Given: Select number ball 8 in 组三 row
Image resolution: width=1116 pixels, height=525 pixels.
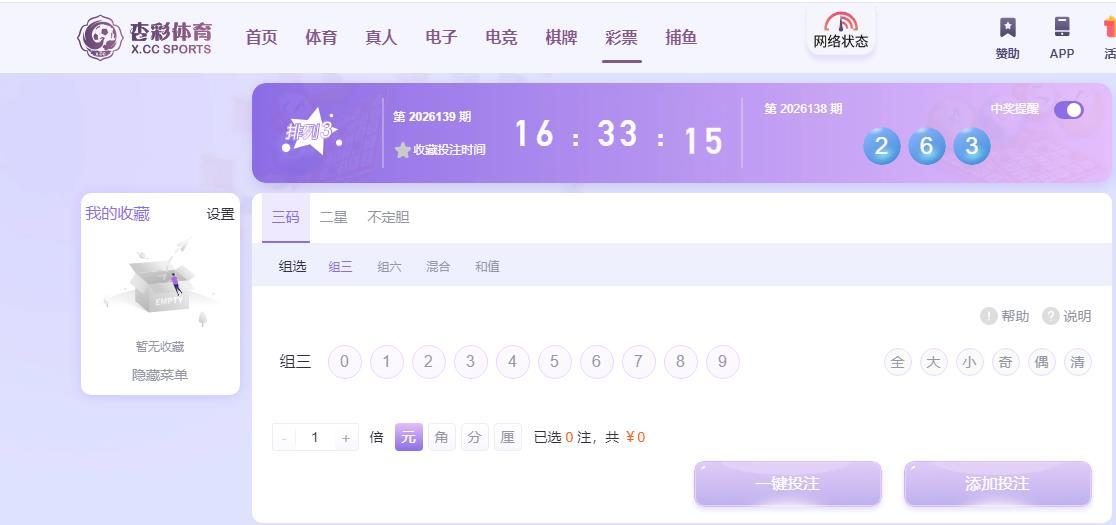Looking at the screenshot, I should [680, 362].
